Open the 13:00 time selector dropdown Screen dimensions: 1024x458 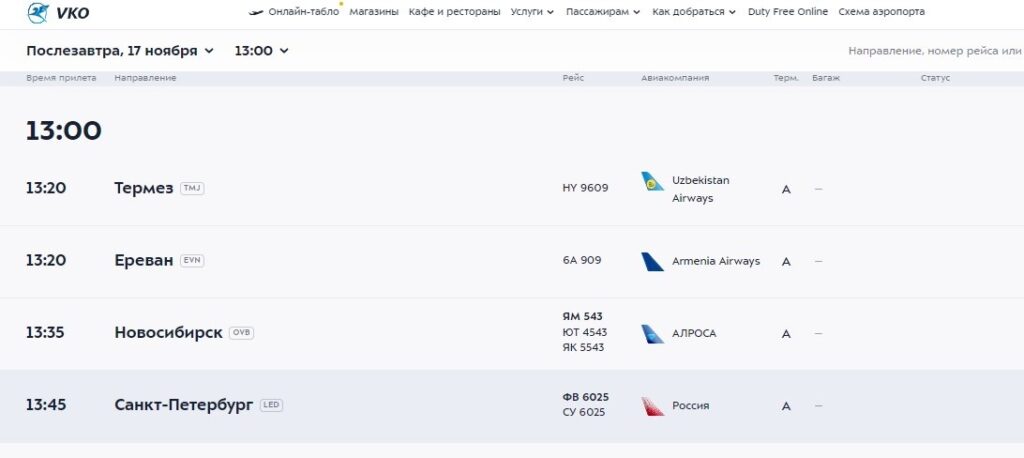click(x=261, y=50)
